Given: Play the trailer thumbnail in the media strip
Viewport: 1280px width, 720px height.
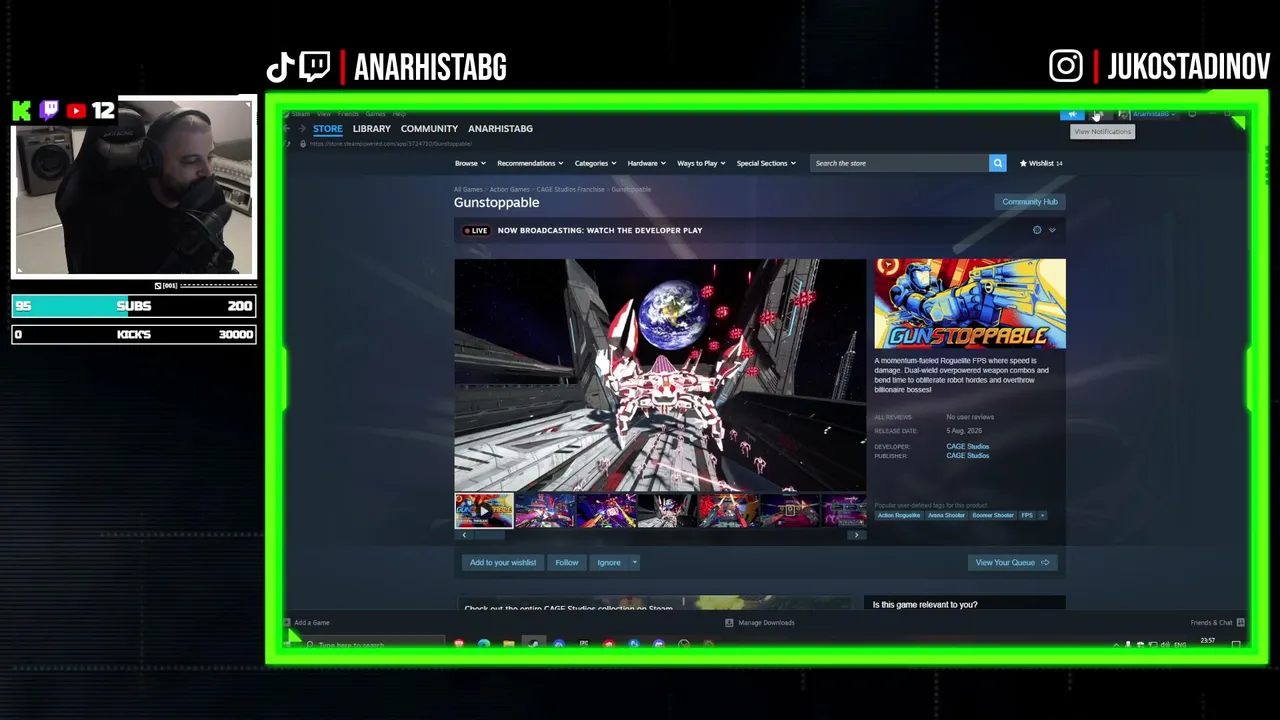Looking at the screenshot, I should pos(484,510).
